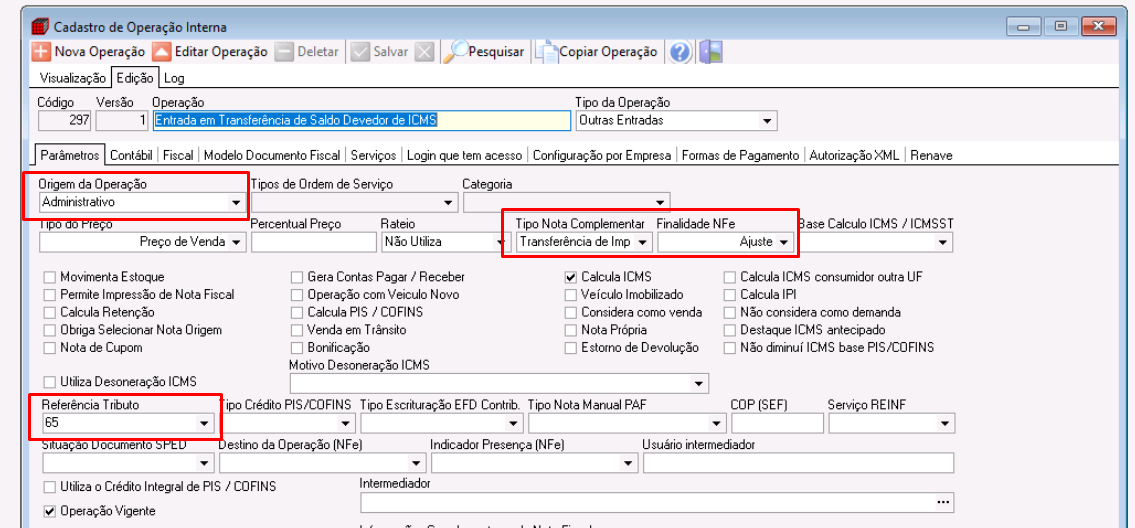Open the Tipo Nota Complementar dropdown
Viewport: 1135px width, 528px height.
coord(641,243)
